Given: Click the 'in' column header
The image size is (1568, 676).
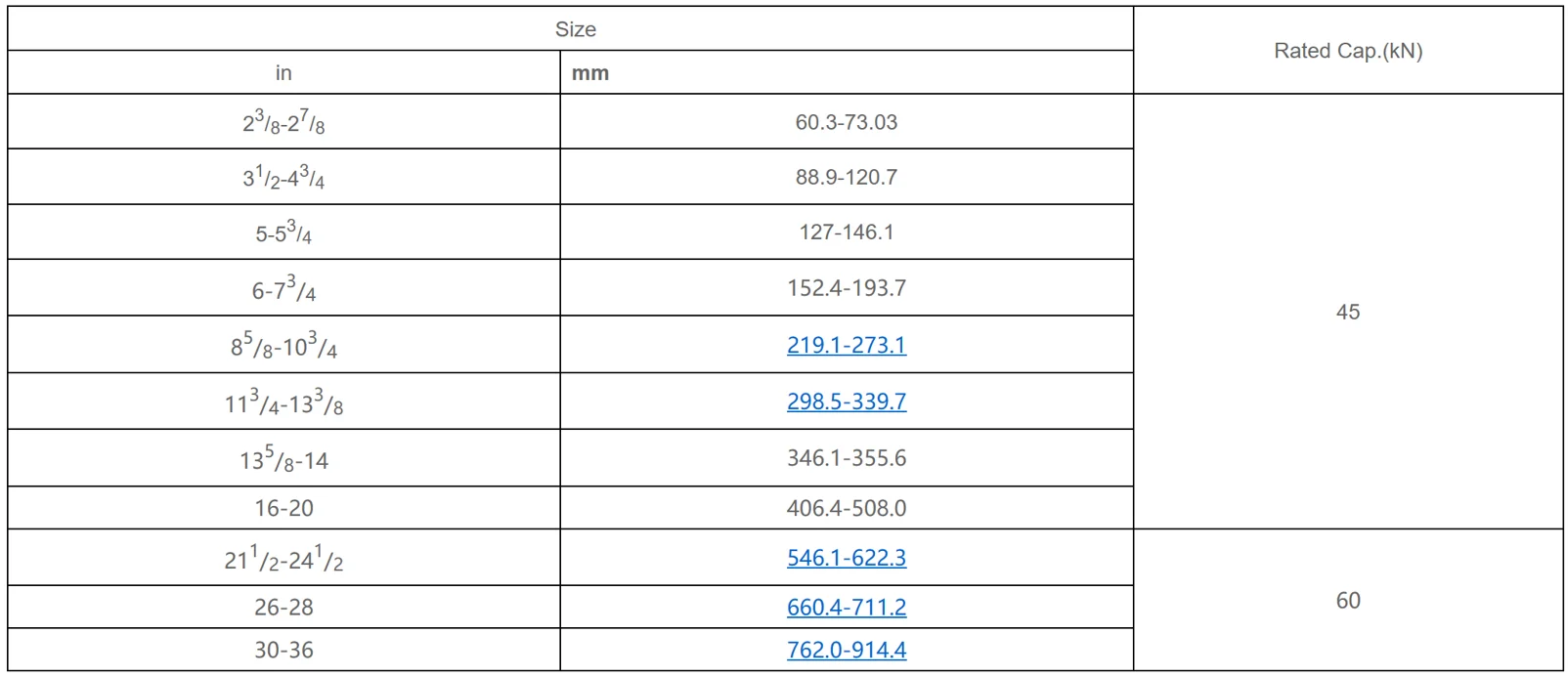Looking at the screenshot, I should (283, 73).
